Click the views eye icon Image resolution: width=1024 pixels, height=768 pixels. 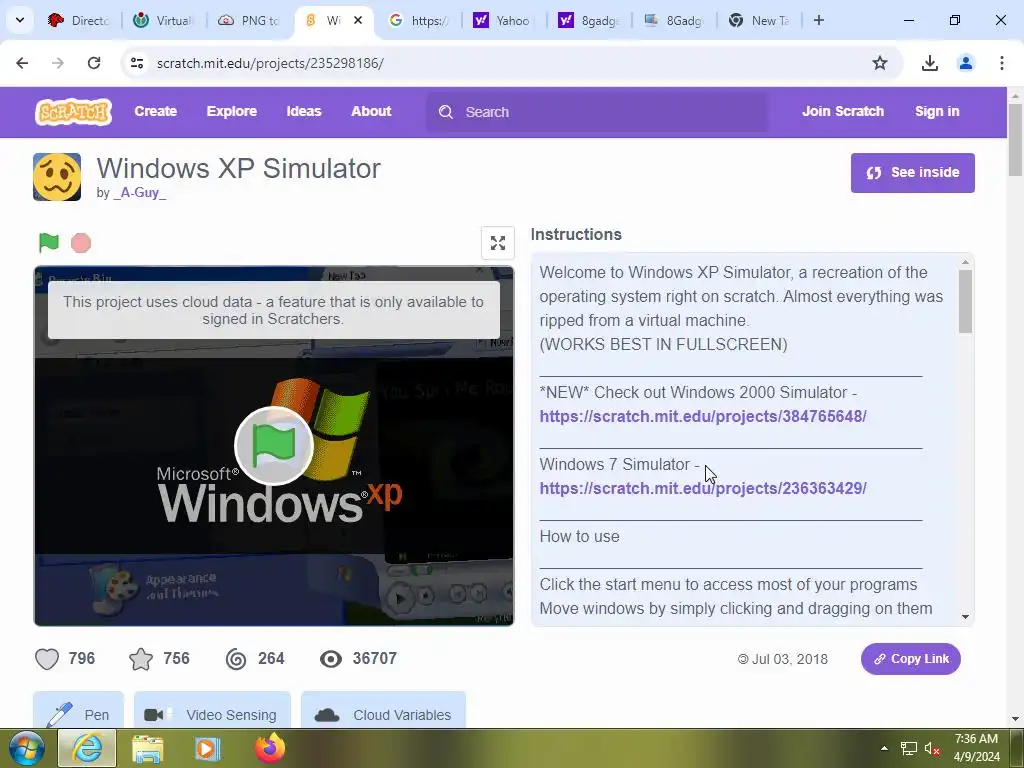[x=330, y=659]
